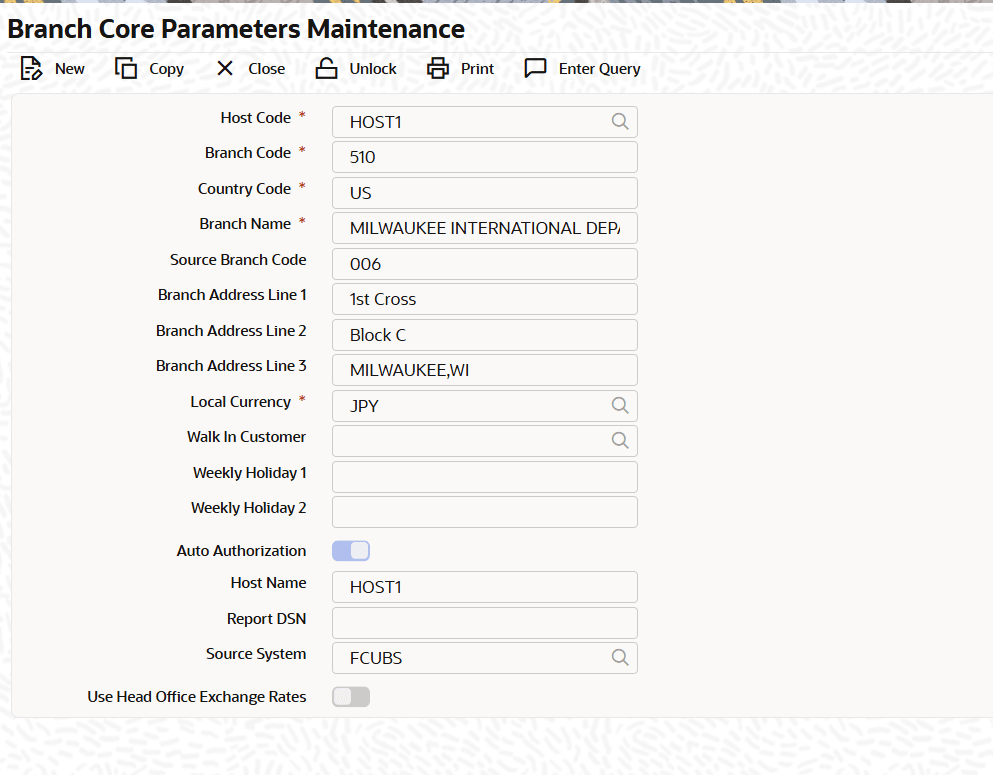Click Branch Address Line 1 field
The width and height of the screenshot is (993, 775).
coord(484,299)
